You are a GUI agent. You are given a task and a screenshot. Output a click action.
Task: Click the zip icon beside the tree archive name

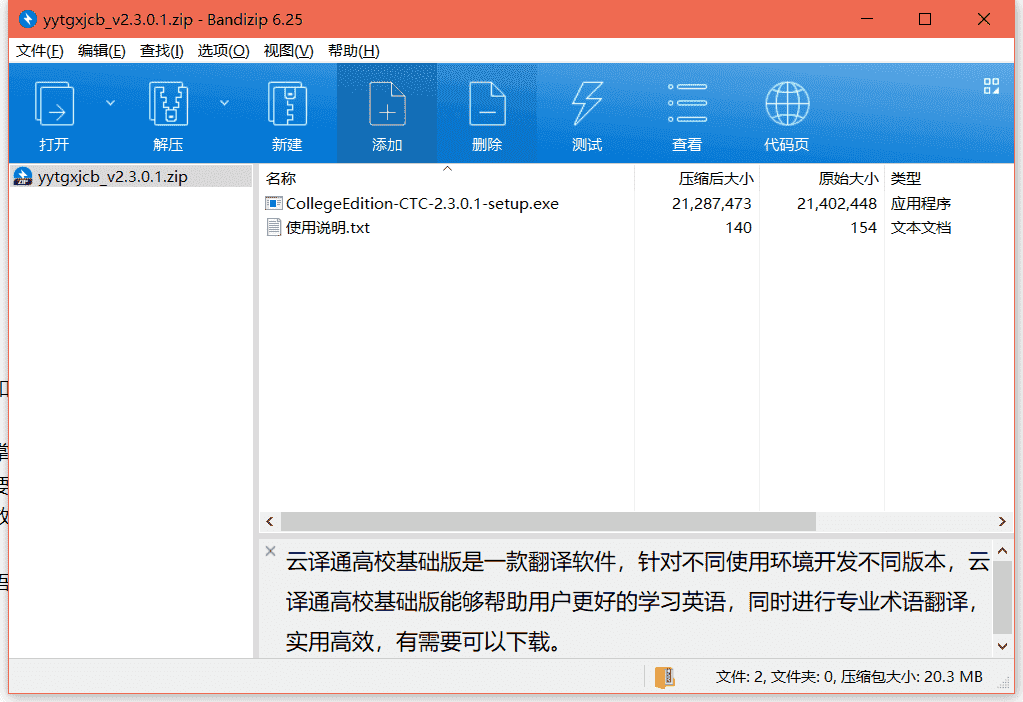tap(23, 177)
